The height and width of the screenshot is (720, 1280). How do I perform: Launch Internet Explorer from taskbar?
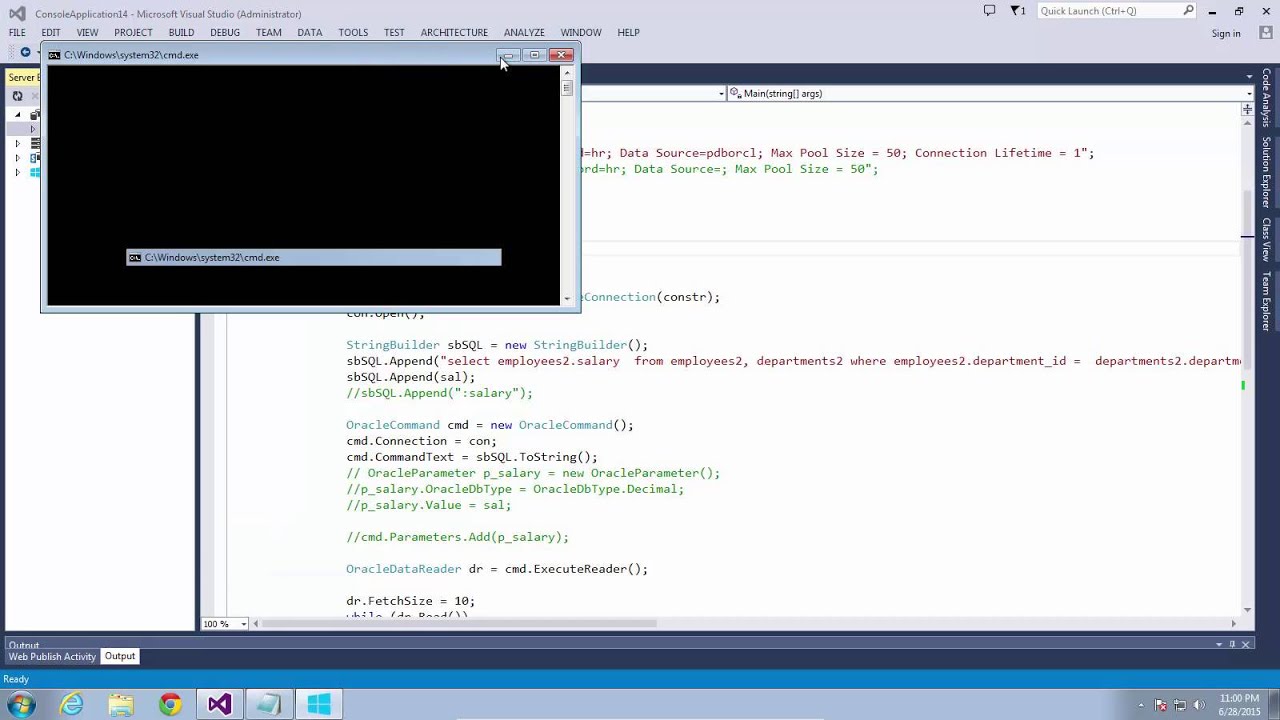[x=72, y=705]
